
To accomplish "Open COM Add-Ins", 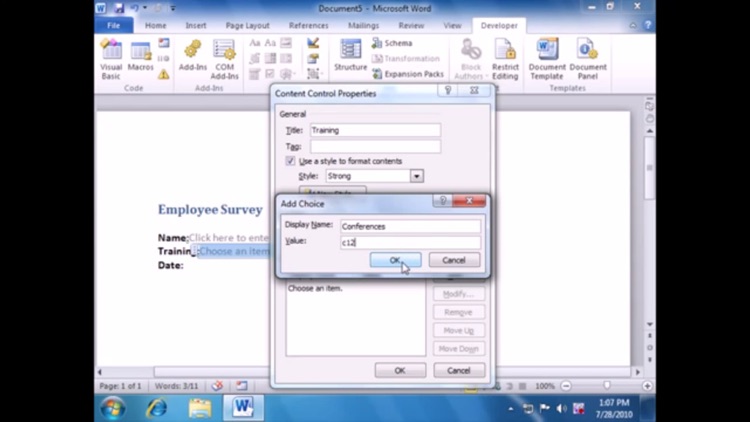I will point(224,59).
